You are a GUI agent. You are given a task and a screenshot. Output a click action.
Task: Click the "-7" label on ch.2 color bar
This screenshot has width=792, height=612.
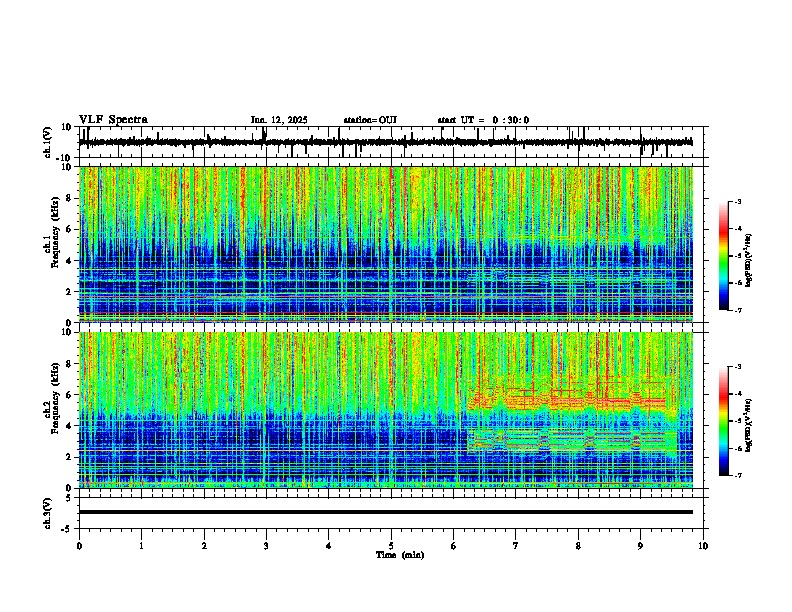pyautogui.click(x=737, y=475)
